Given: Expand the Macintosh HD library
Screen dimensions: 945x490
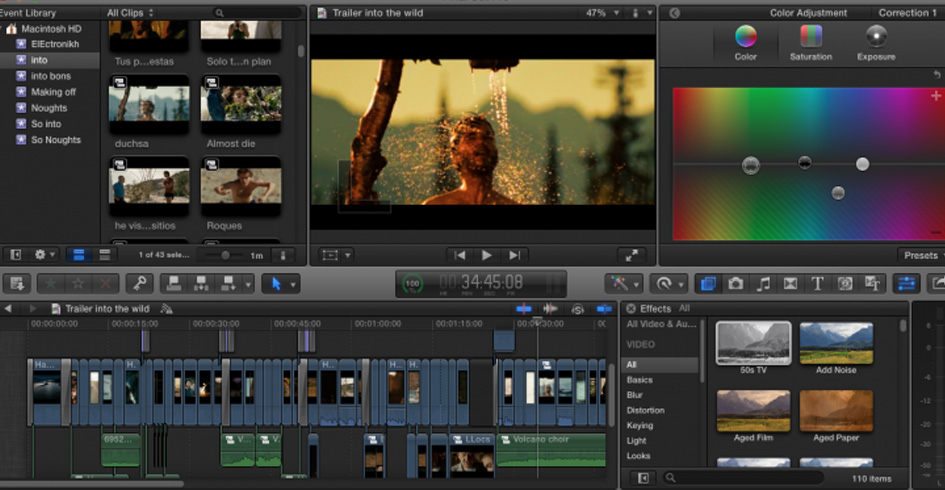Looking at the screenshot, I should point(2,28).
